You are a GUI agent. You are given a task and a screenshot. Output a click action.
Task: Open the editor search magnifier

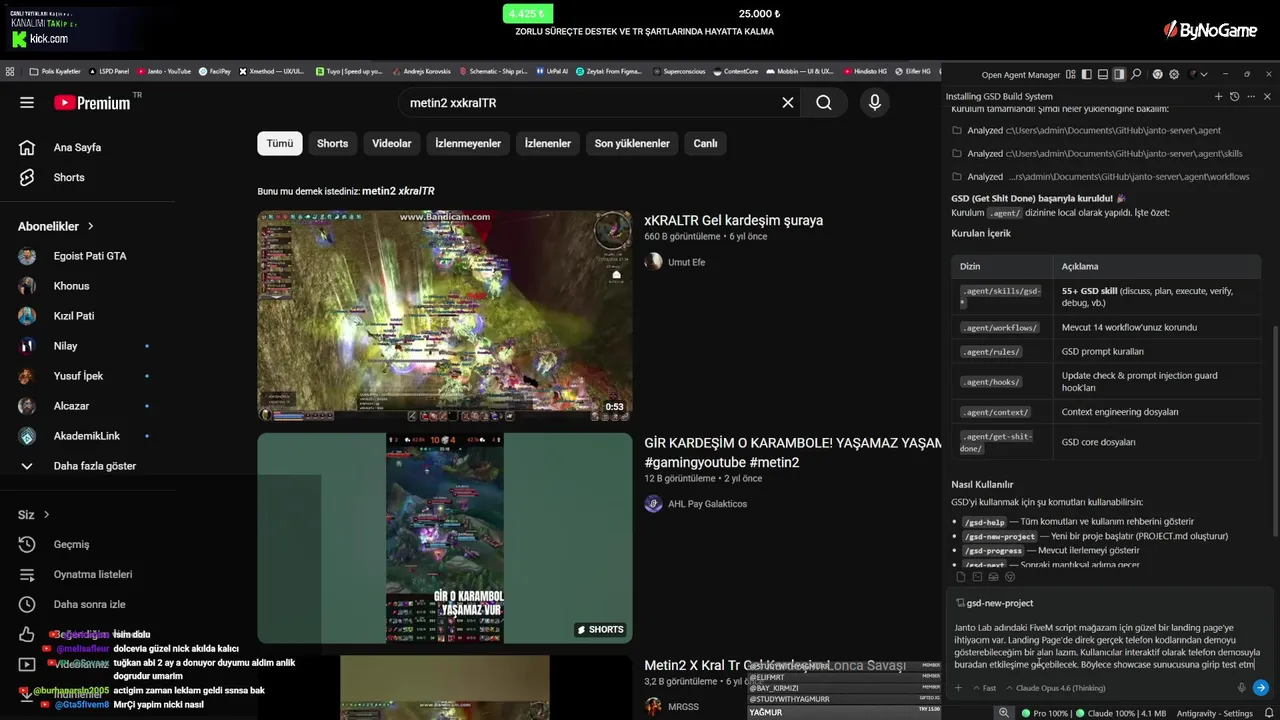[1136, 74]
